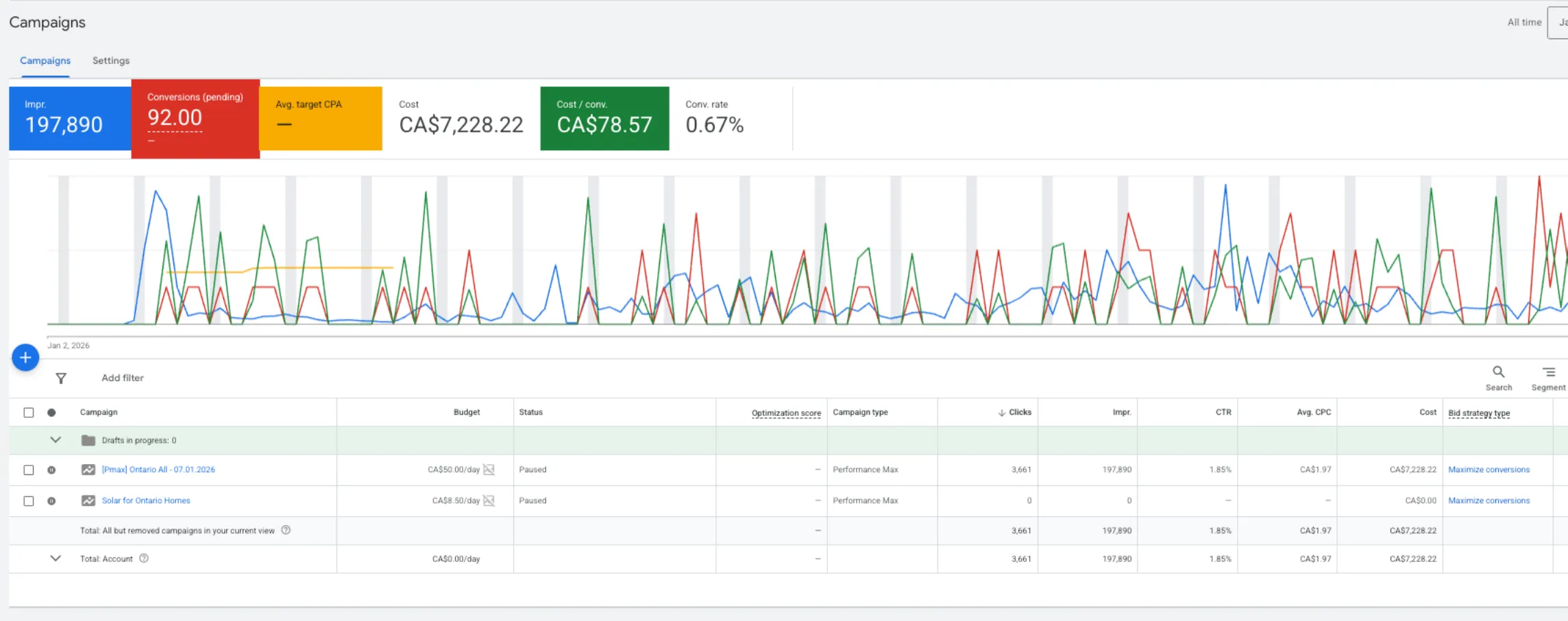Open Maximize conversions link for Solar for Ontario Homes
The width and height of the screenshot is (1568, 621).
point(1489,500)
